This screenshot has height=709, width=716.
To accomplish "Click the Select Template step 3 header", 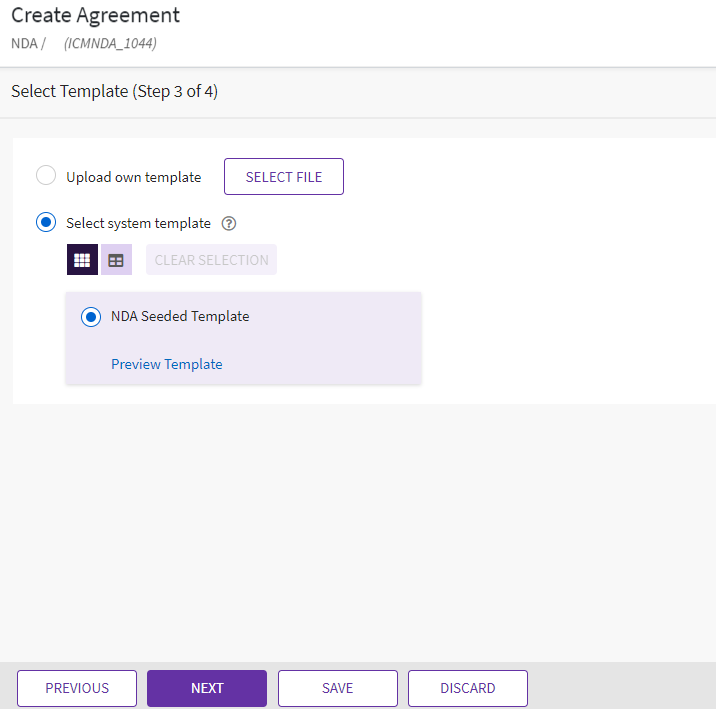I will [115, 92].
